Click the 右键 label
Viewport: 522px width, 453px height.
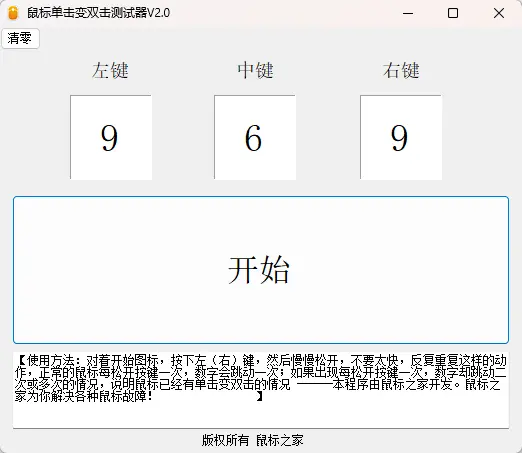pyautogui.click(x=401, y=70)
